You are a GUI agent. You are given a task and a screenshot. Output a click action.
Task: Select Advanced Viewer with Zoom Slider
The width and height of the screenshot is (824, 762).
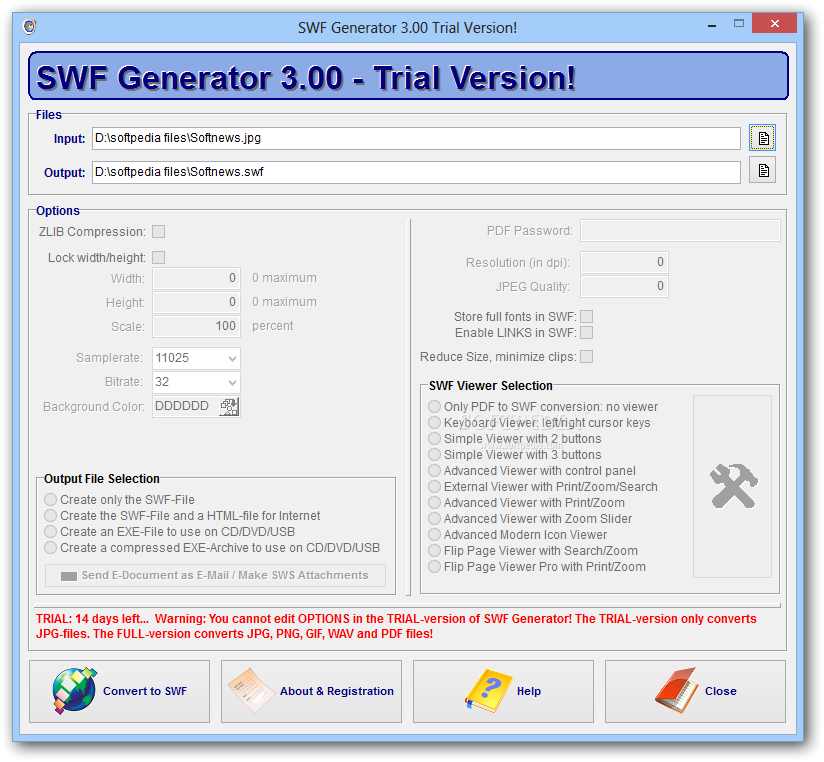pos(530,519)
